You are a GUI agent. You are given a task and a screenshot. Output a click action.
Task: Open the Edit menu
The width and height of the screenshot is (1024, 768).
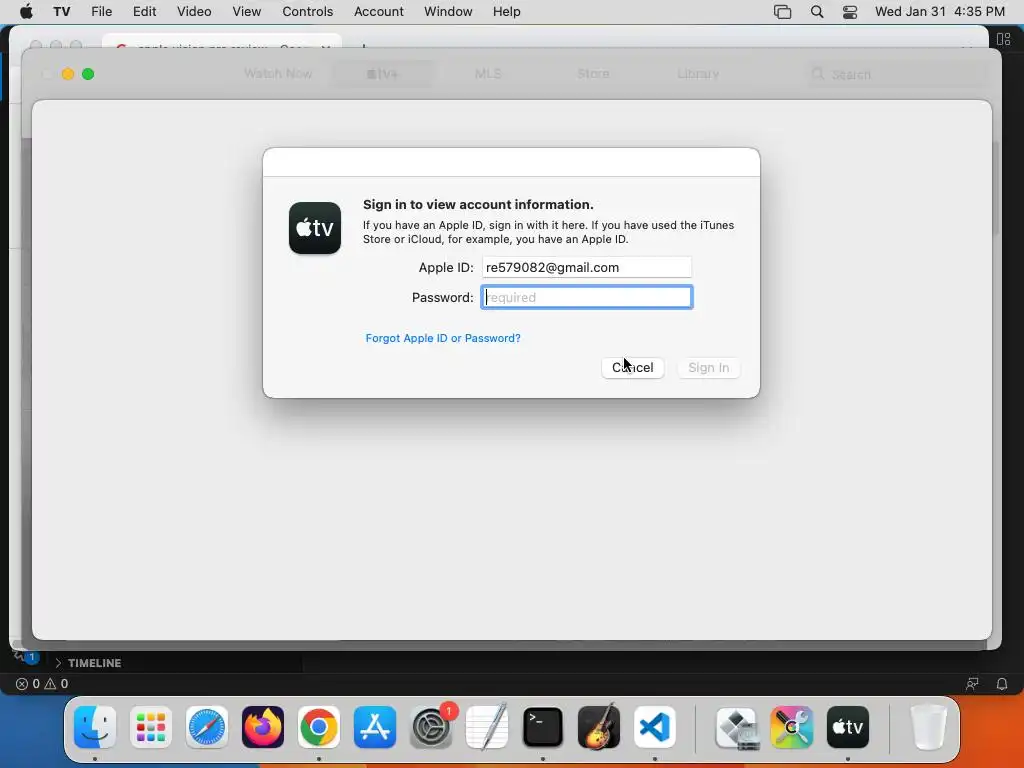pyautogui.click(x=144, y=11)
